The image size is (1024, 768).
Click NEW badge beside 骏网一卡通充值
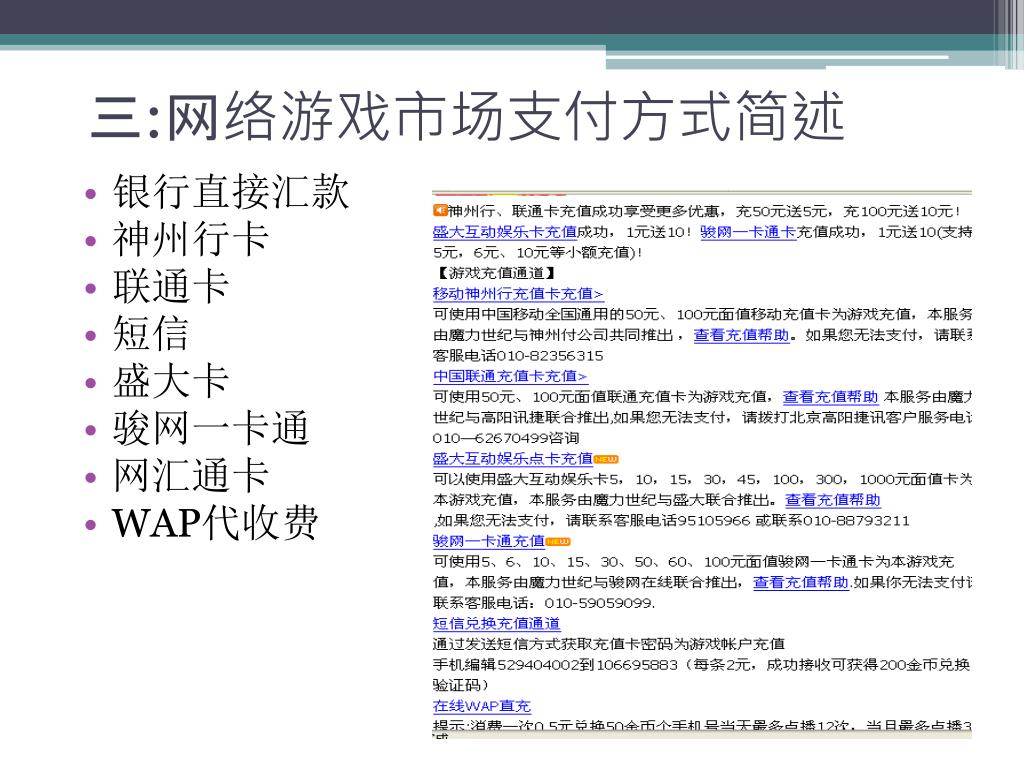(558, 542)
